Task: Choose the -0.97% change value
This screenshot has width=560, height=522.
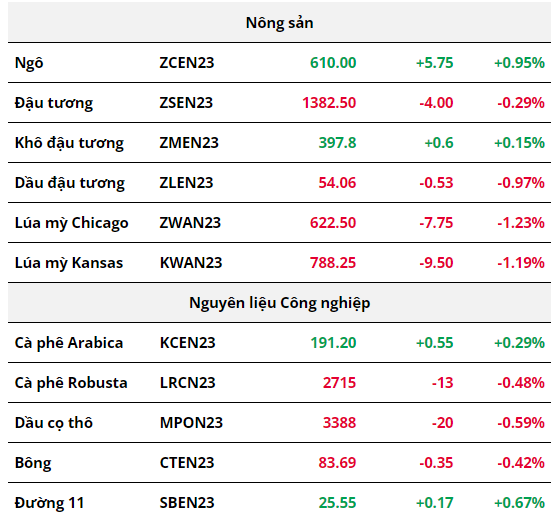Action: (521, 183)
